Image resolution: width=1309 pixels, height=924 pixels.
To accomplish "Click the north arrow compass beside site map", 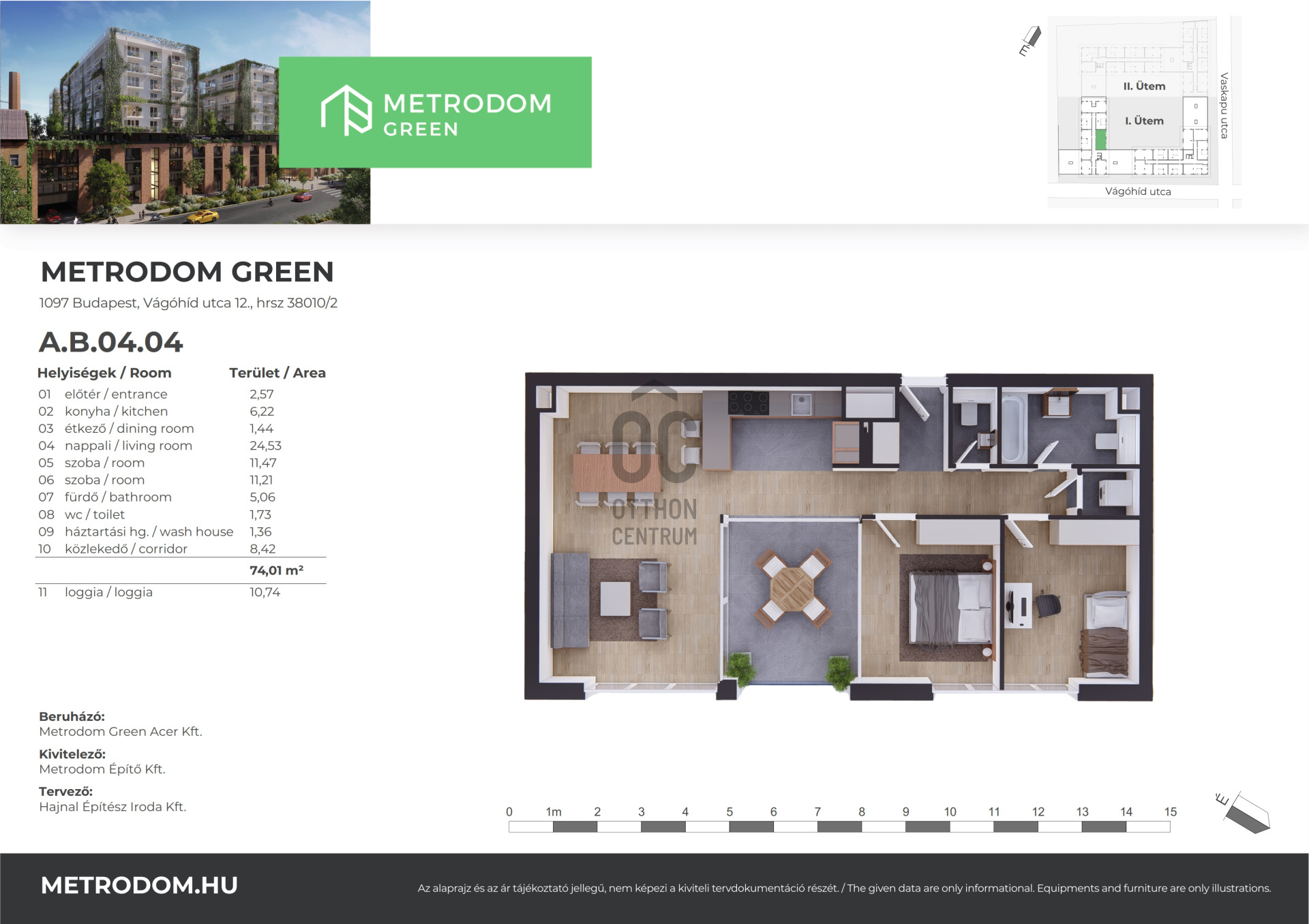I will point(1030,41).
